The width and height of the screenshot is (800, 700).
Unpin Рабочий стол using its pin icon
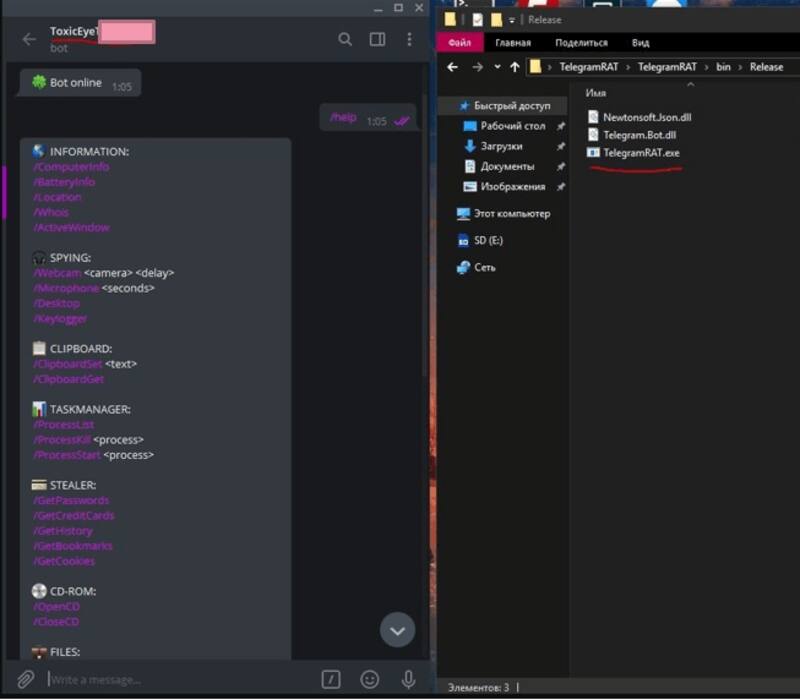(x=561, y=127)
